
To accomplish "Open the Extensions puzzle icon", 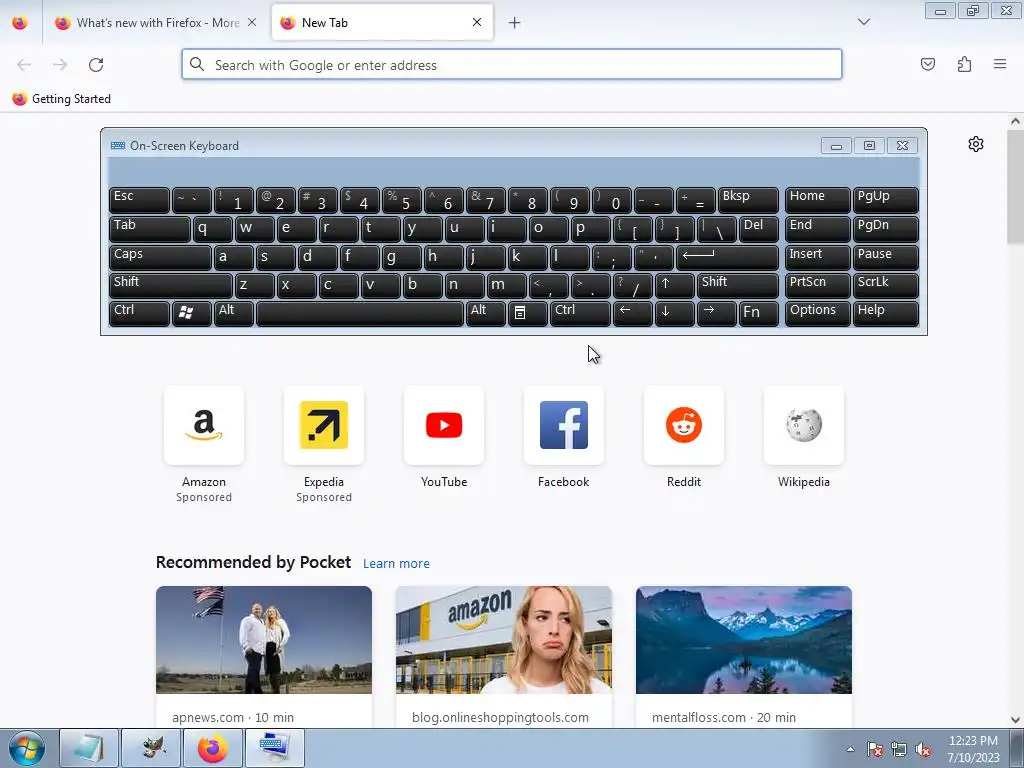I will (x=964, y=64).
